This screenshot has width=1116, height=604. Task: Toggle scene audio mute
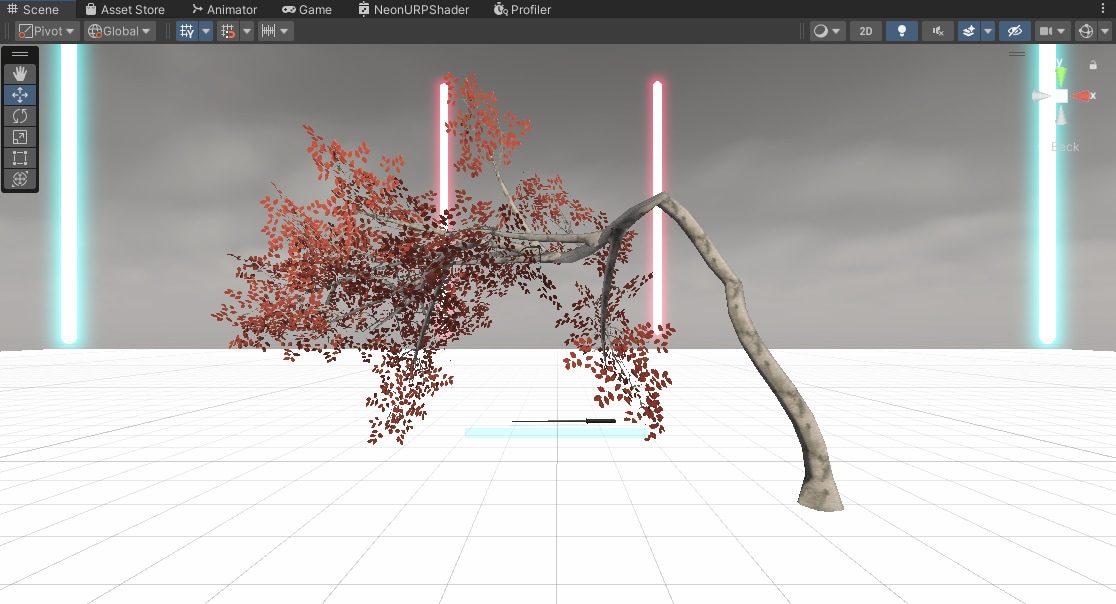[938, 31]
